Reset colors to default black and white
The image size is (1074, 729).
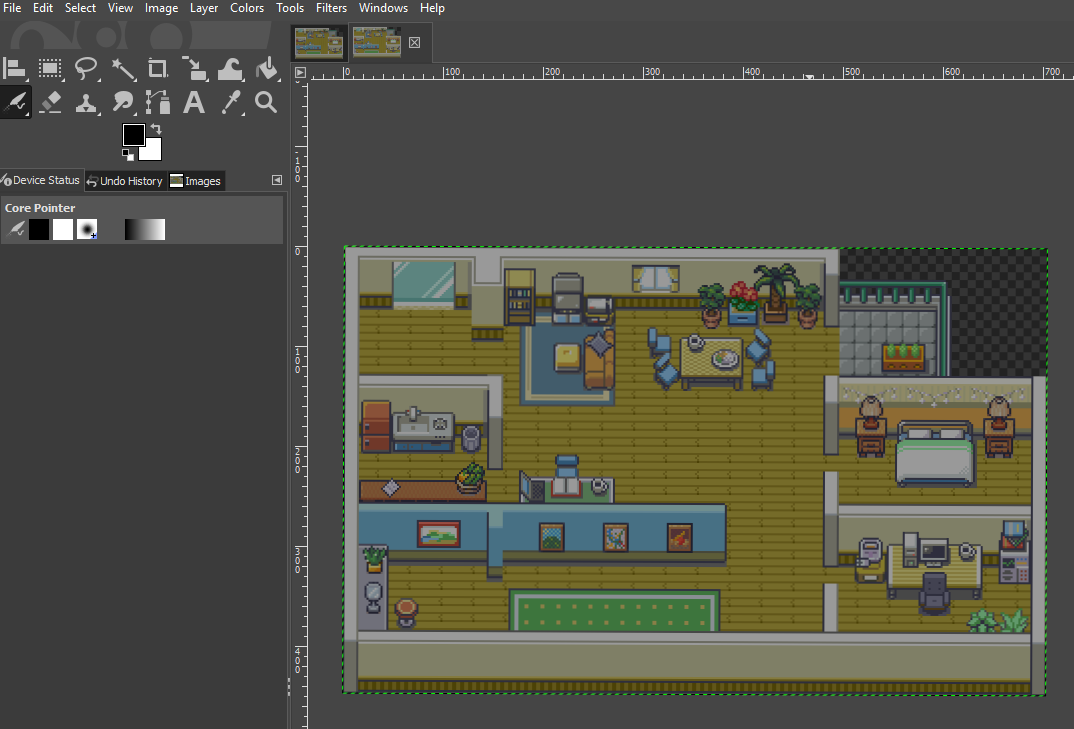(x=128, y=156)
